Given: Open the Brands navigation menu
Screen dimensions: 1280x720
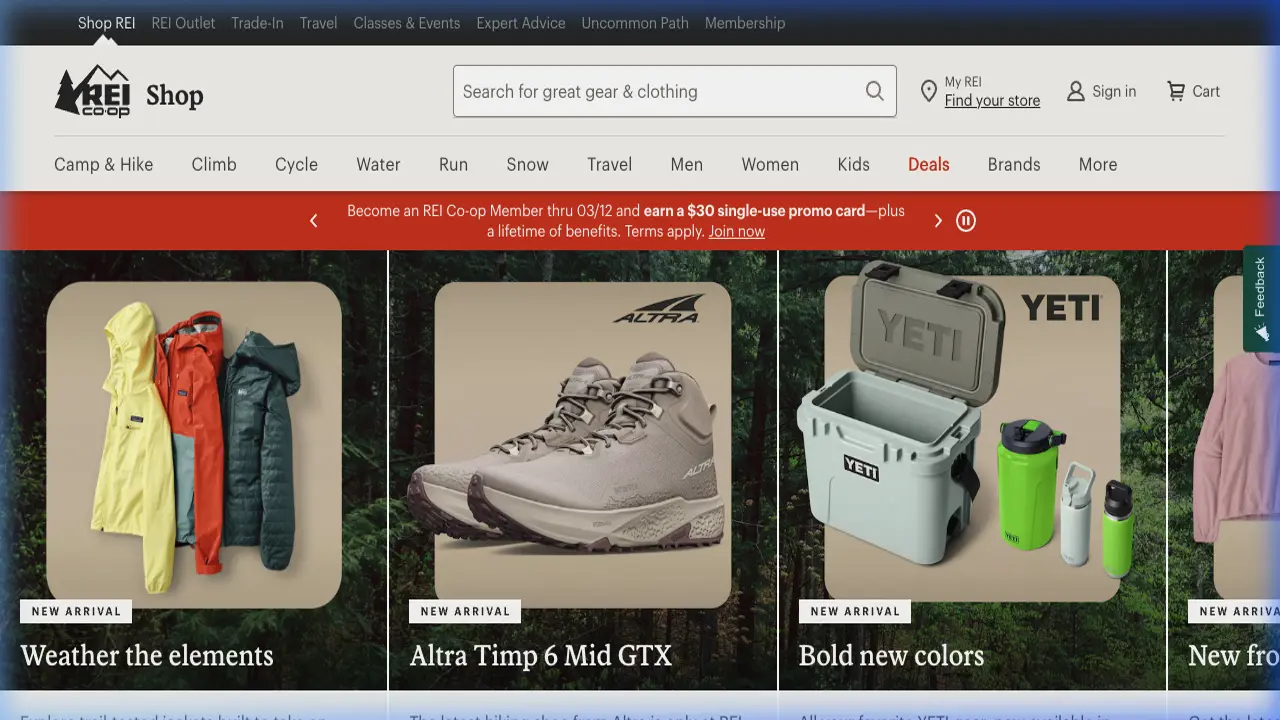Looking at the screenshot, I should click(1013, 164).
